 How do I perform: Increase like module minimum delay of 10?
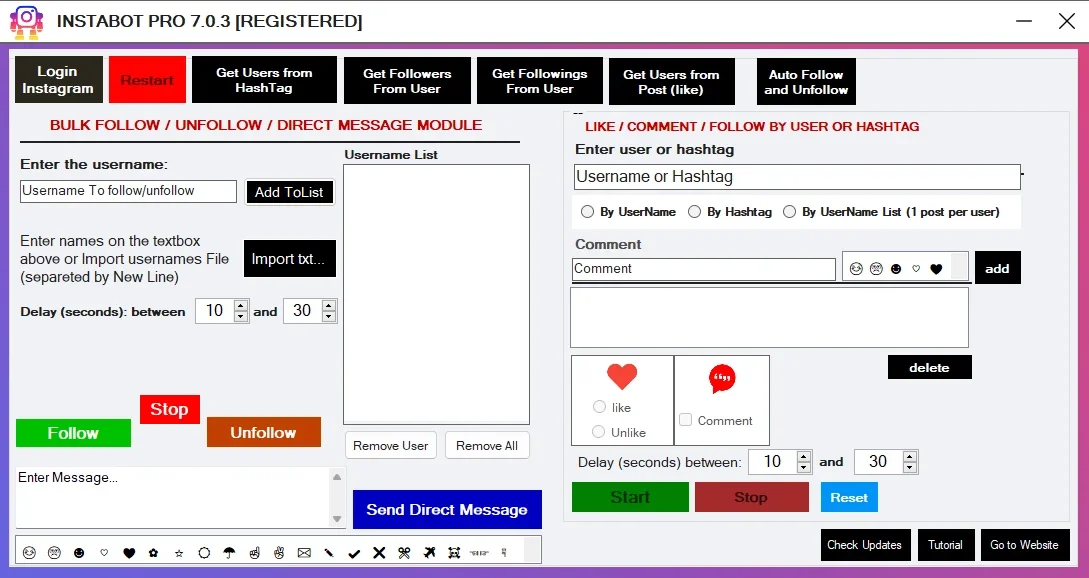pos(804,456)
